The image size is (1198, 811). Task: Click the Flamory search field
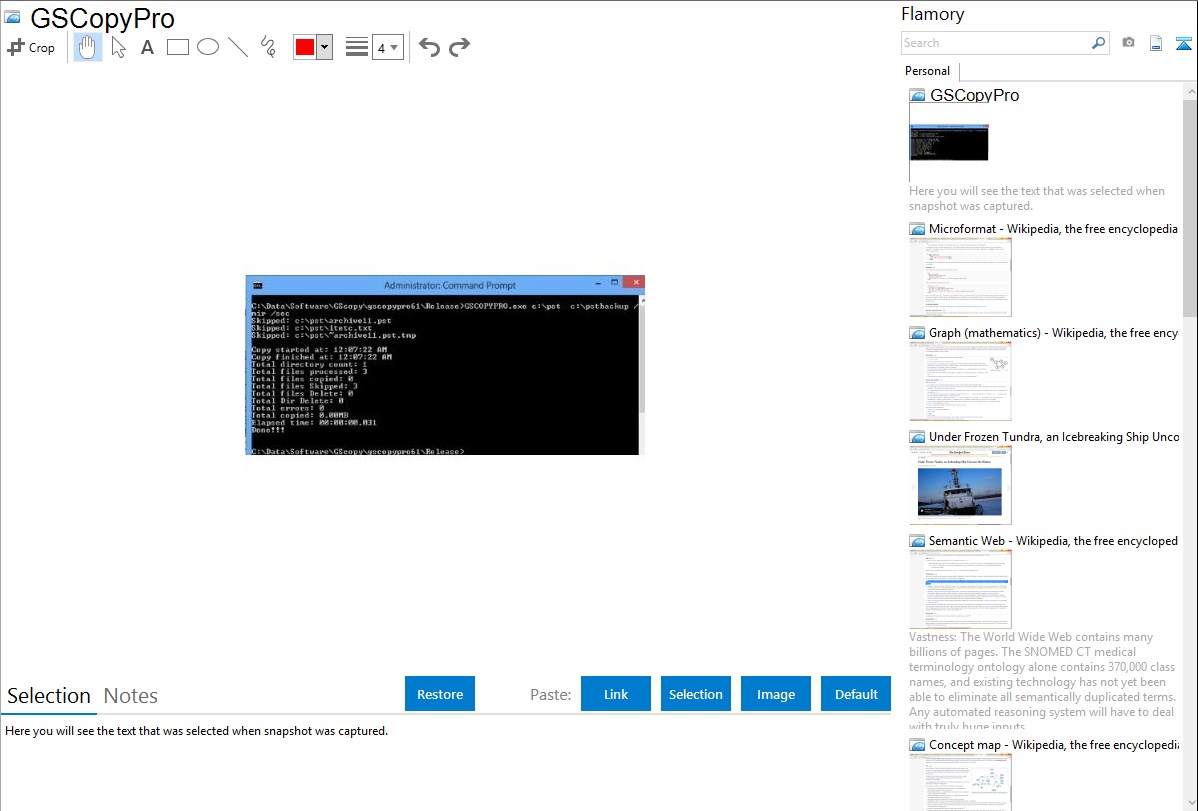[996, 43]
